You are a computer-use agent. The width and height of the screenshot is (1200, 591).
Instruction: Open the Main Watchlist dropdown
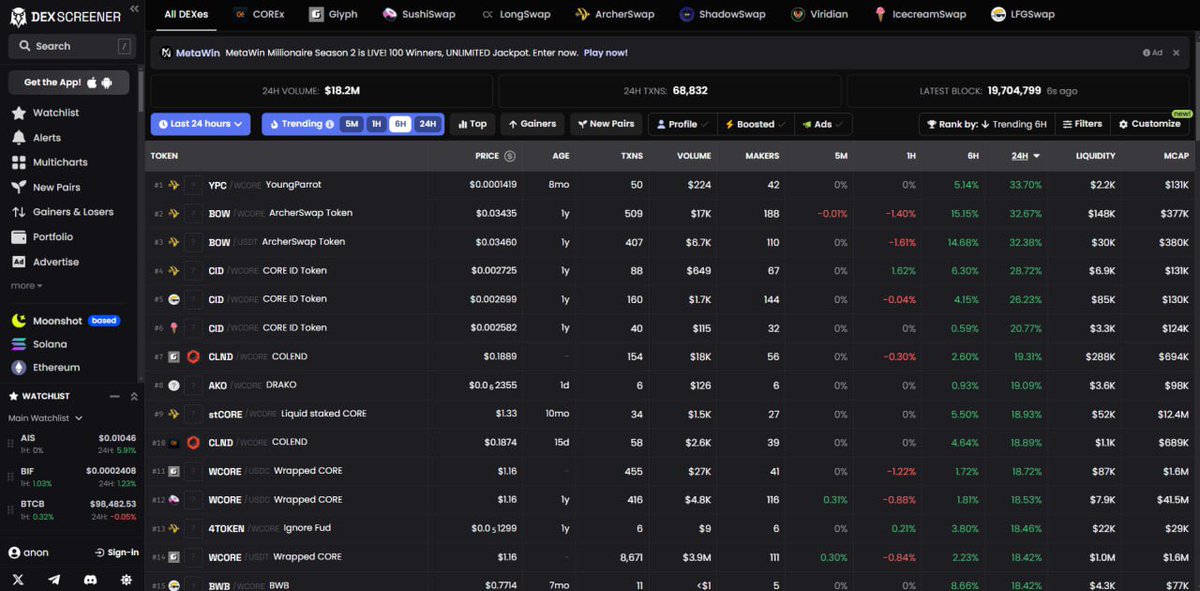(46, 418)
